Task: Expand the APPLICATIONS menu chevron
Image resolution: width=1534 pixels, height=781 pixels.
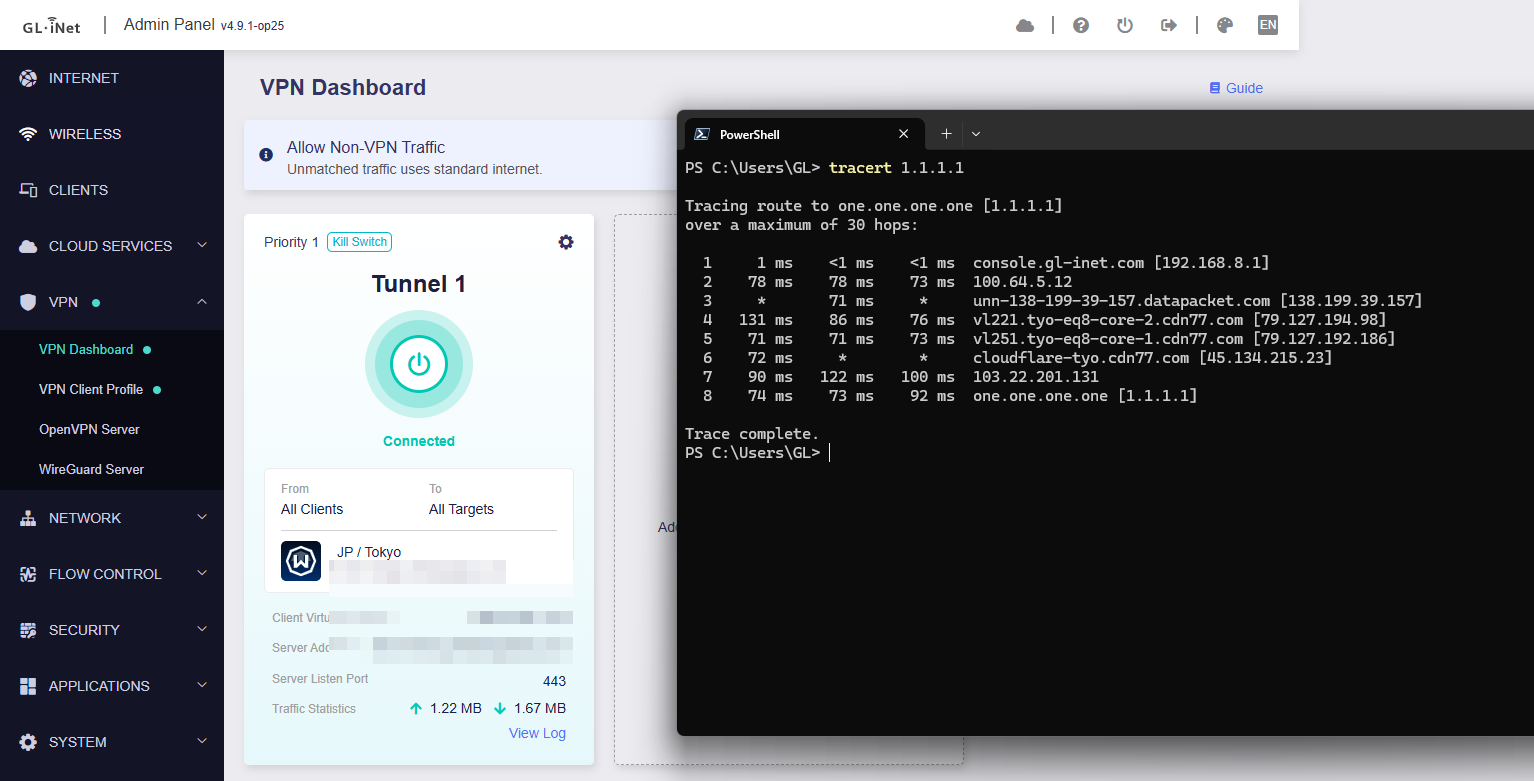Action: (202, 685)
